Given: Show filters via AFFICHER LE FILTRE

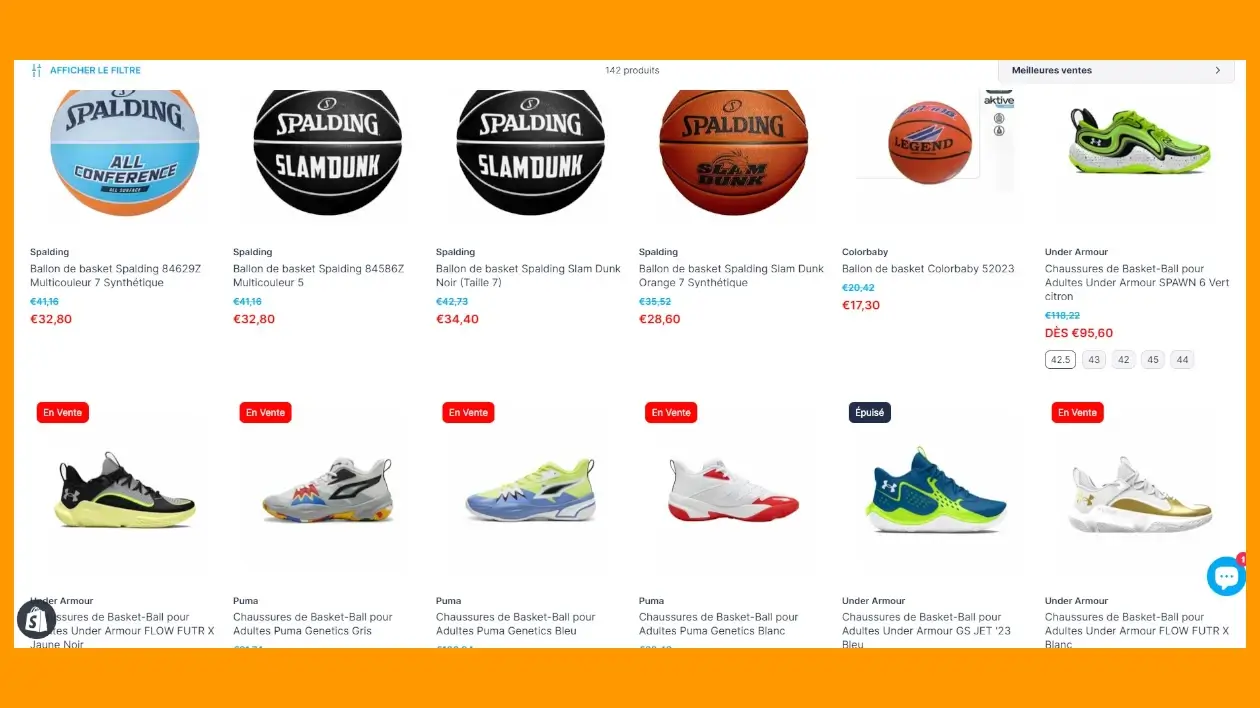Looking at the screenshot, I should (x=95, y=70).
